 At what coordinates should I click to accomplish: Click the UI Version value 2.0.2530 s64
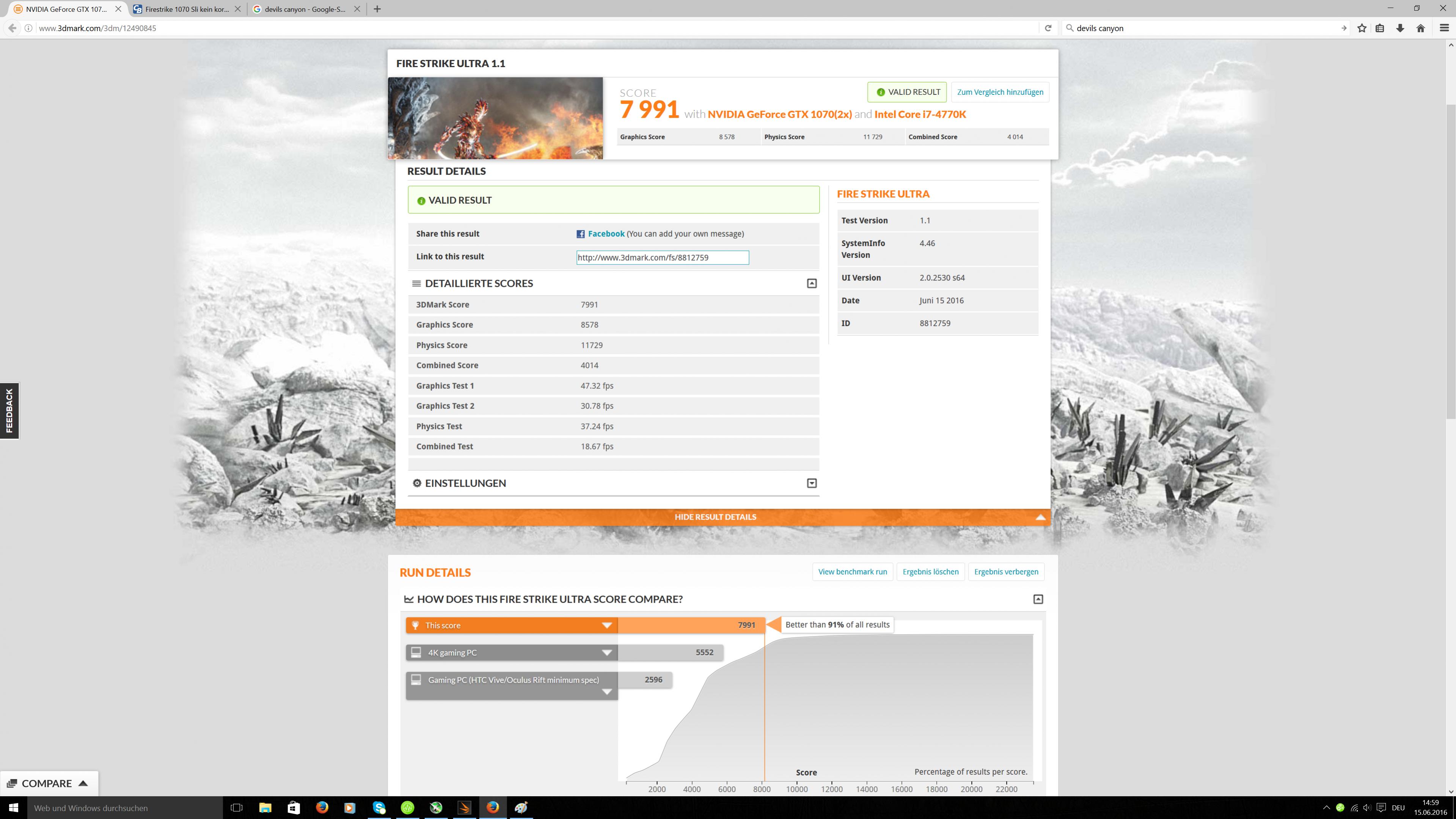click(942, 278)
